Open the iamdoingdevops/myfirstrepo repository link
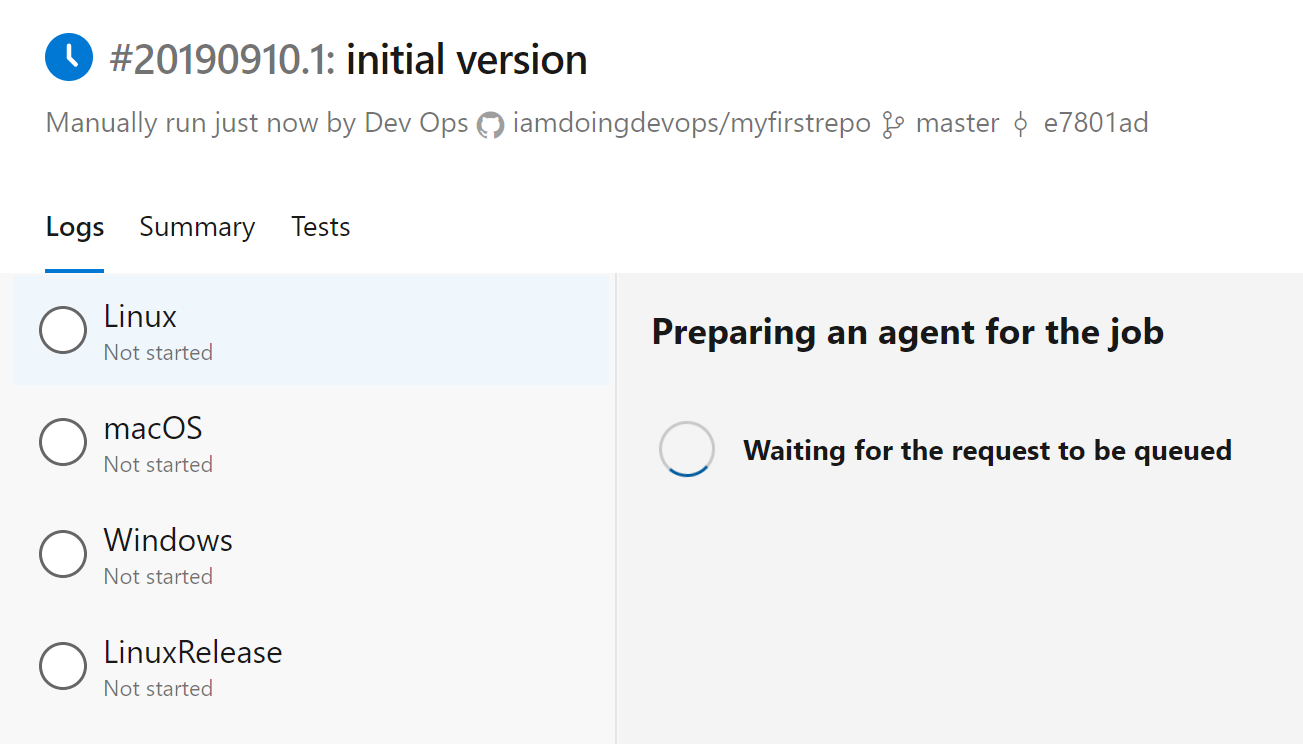The height and width of the screenshot is (744, 1303). click(x=692, y=124)
